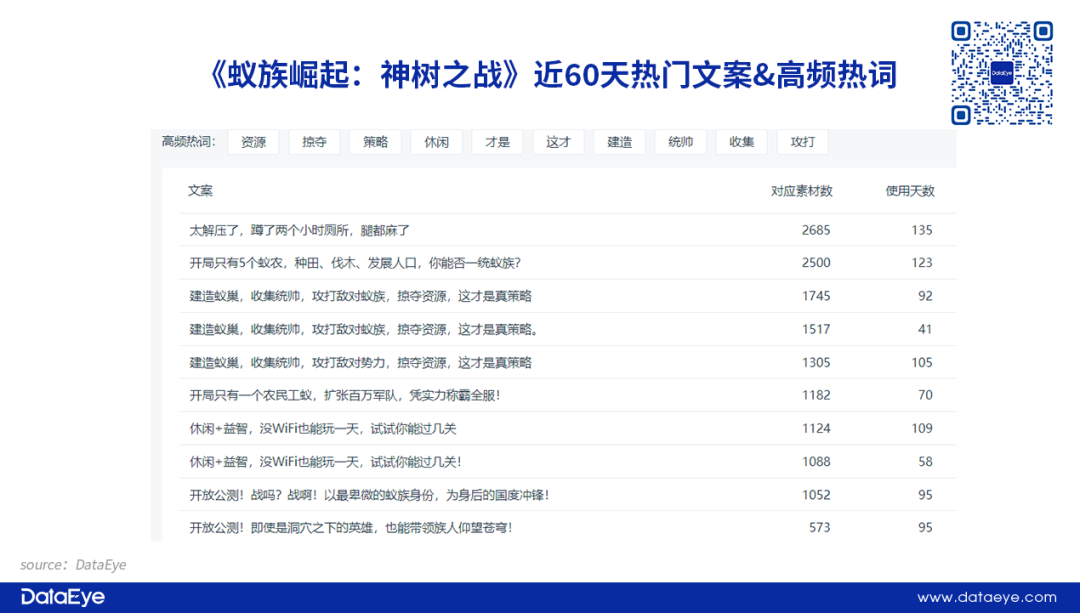
Task: Click the usage days value 123
Action: click(x=922, y=263)
